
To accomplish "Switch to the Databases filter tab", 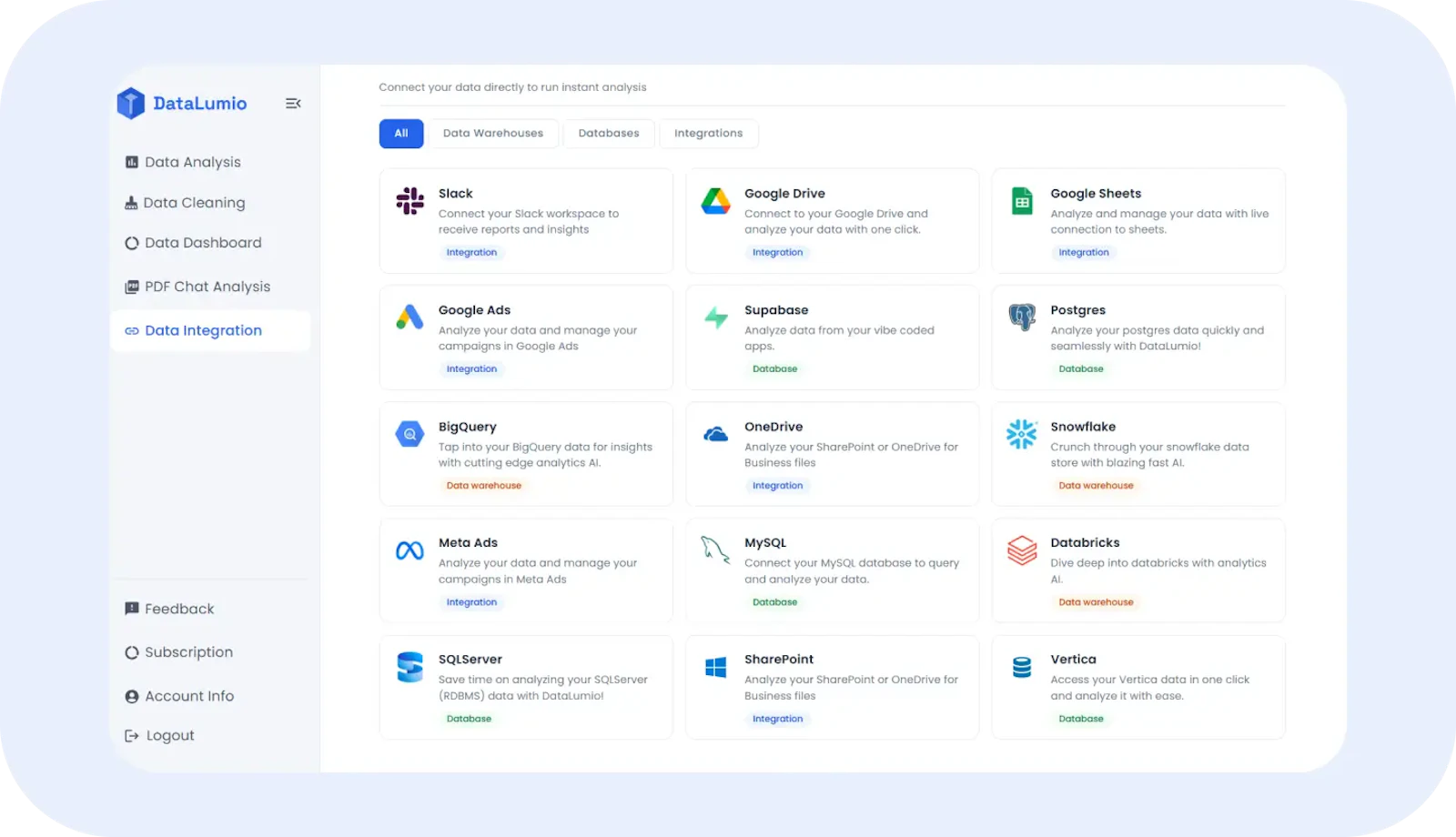I will 609,134.
